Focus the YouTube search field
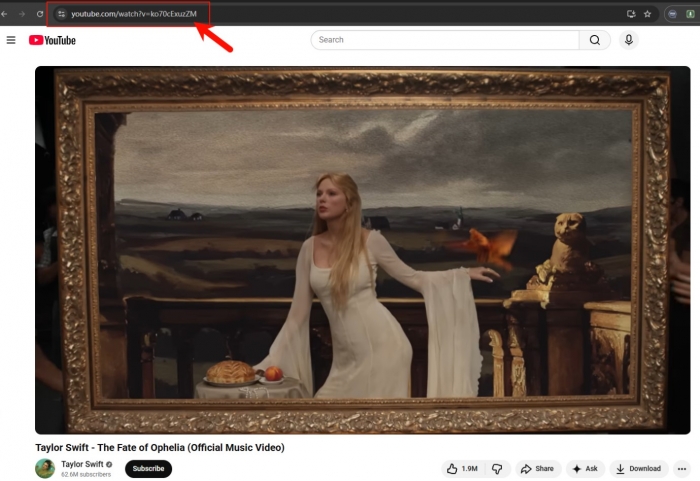This screenshot has width=700, height=481. [x=445, y=40]
